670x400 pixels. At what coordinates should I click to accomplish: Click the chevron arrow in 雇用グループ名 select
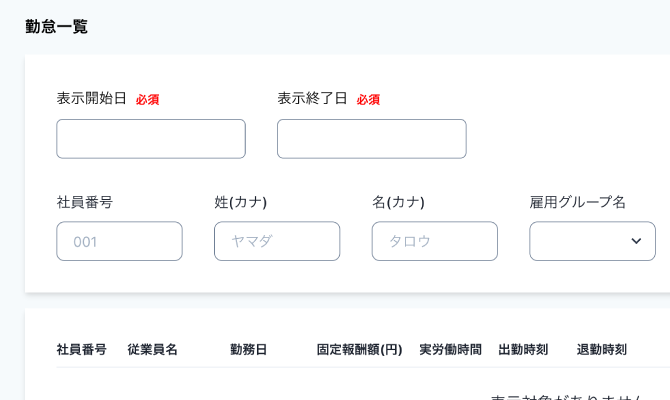[636, 241]
